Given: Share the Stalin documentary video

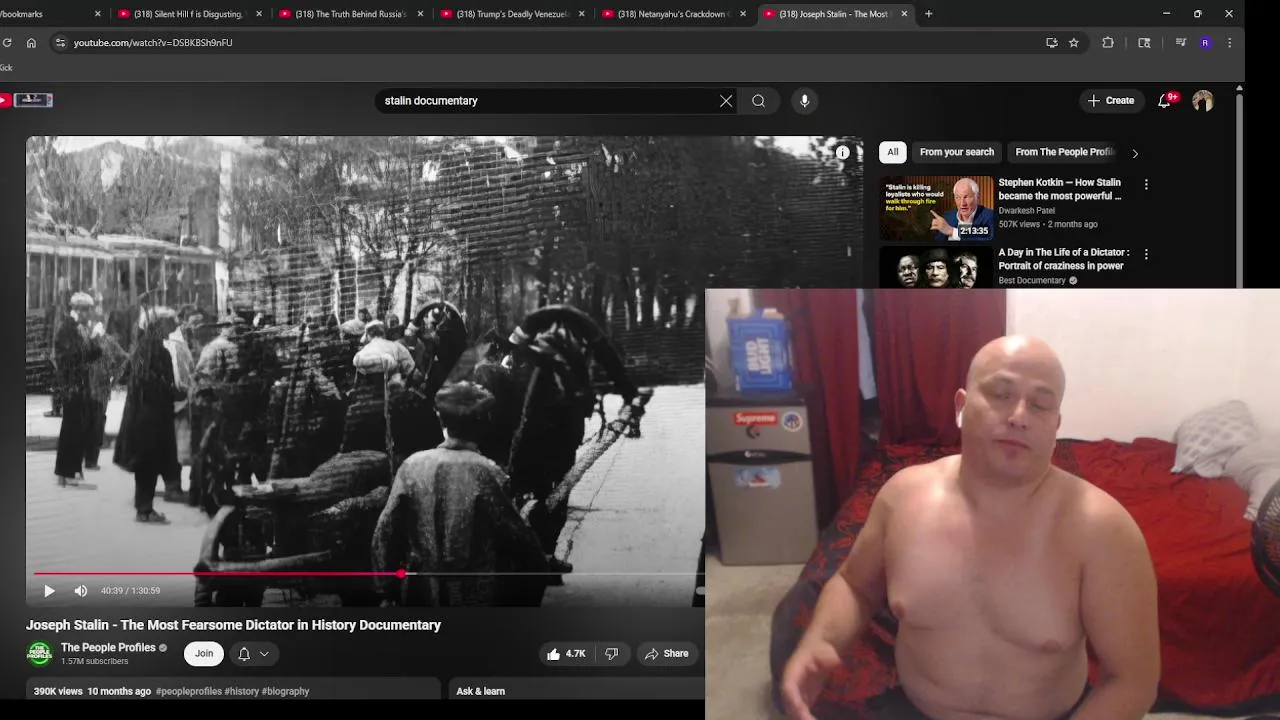Looking at the screenshot, I should click(x=667, y=654).
